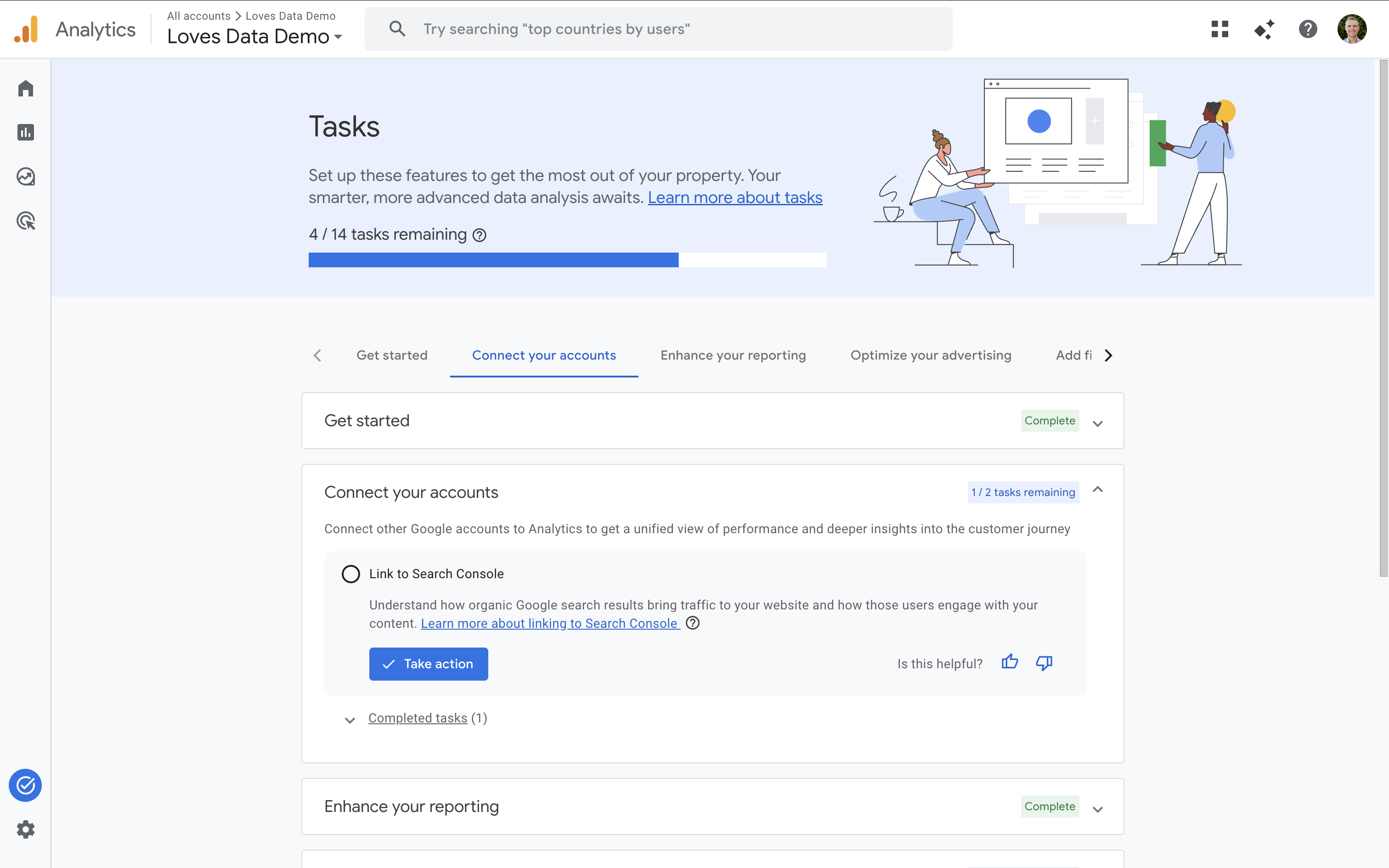Switch to the Get started tab
The height and width of the screenshot is (868, 1389).
click(x=392, y=355)
